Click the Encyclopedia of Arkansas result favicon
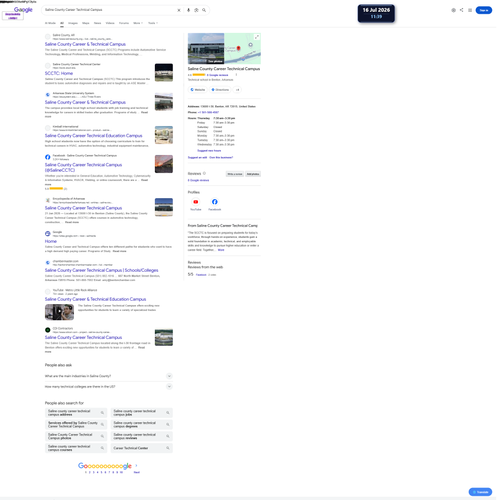Image resolution: width=499 pixels, height=500 pixels. (x=48, y=200)
